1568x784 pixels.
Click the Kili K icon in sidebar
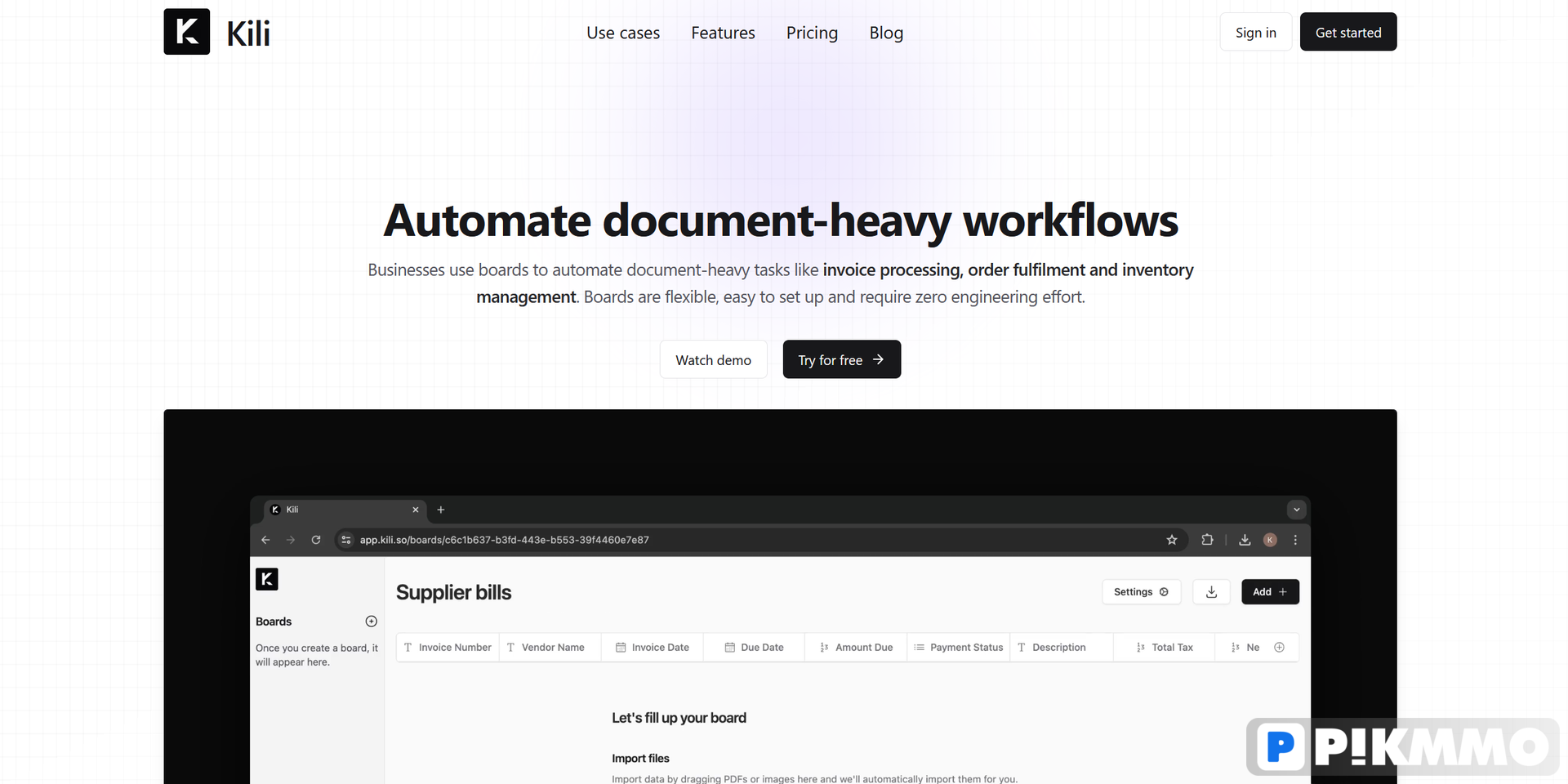tap(267, 579)
